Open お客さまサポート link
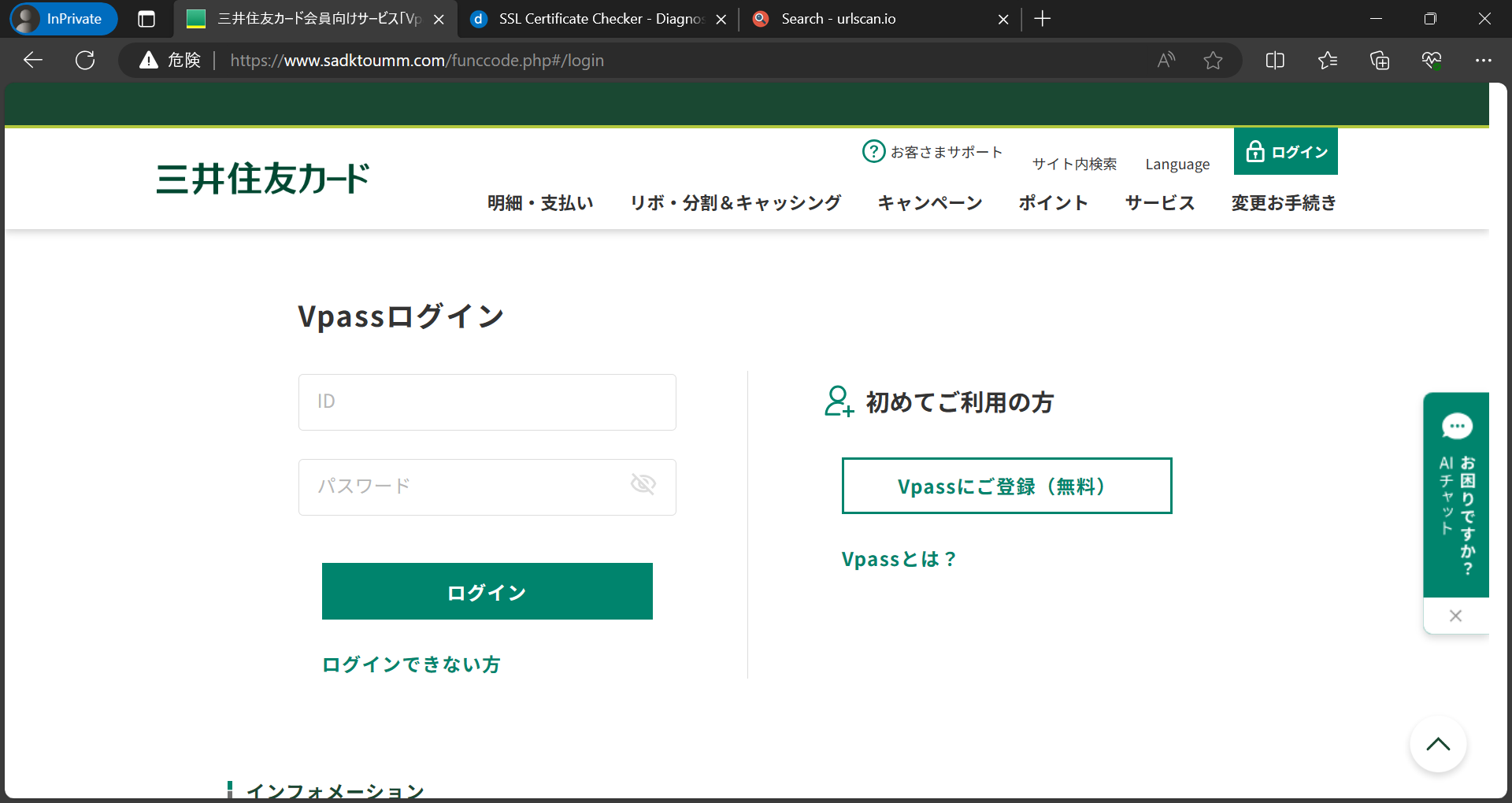Viewport: 1512px width, 803px height. [946, 152]
